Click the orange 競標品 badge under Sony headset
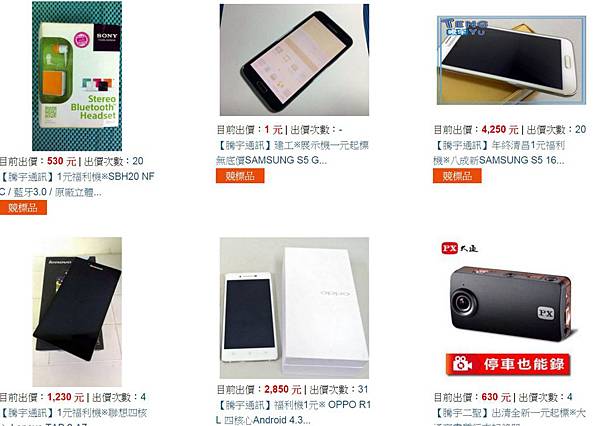Viewport: 600px width, 426px height. 23,208
